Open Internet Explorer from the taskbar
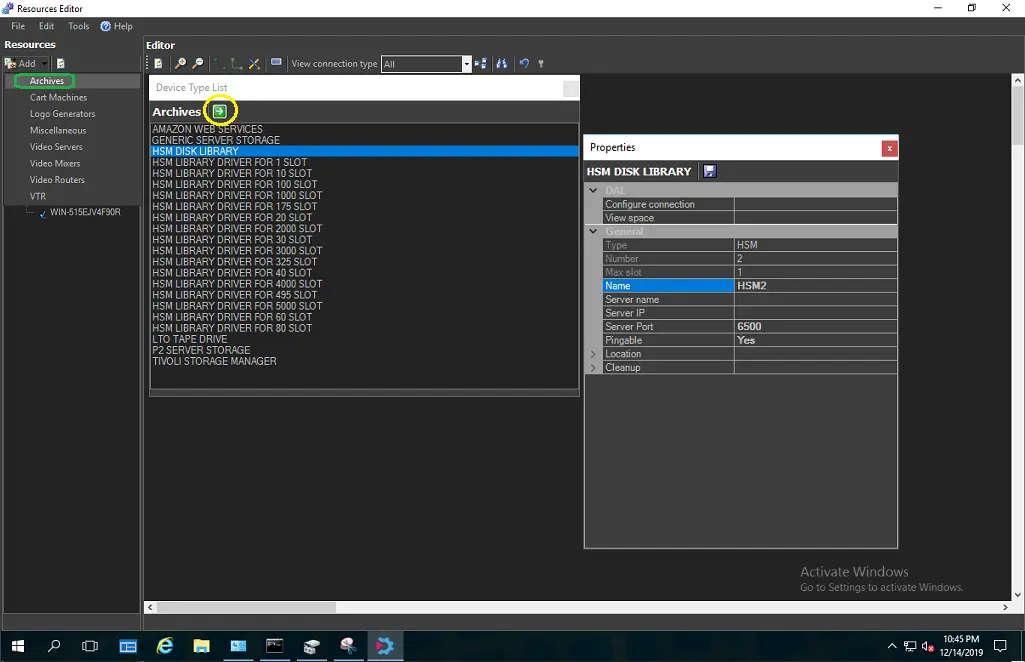 pos(165,646)
